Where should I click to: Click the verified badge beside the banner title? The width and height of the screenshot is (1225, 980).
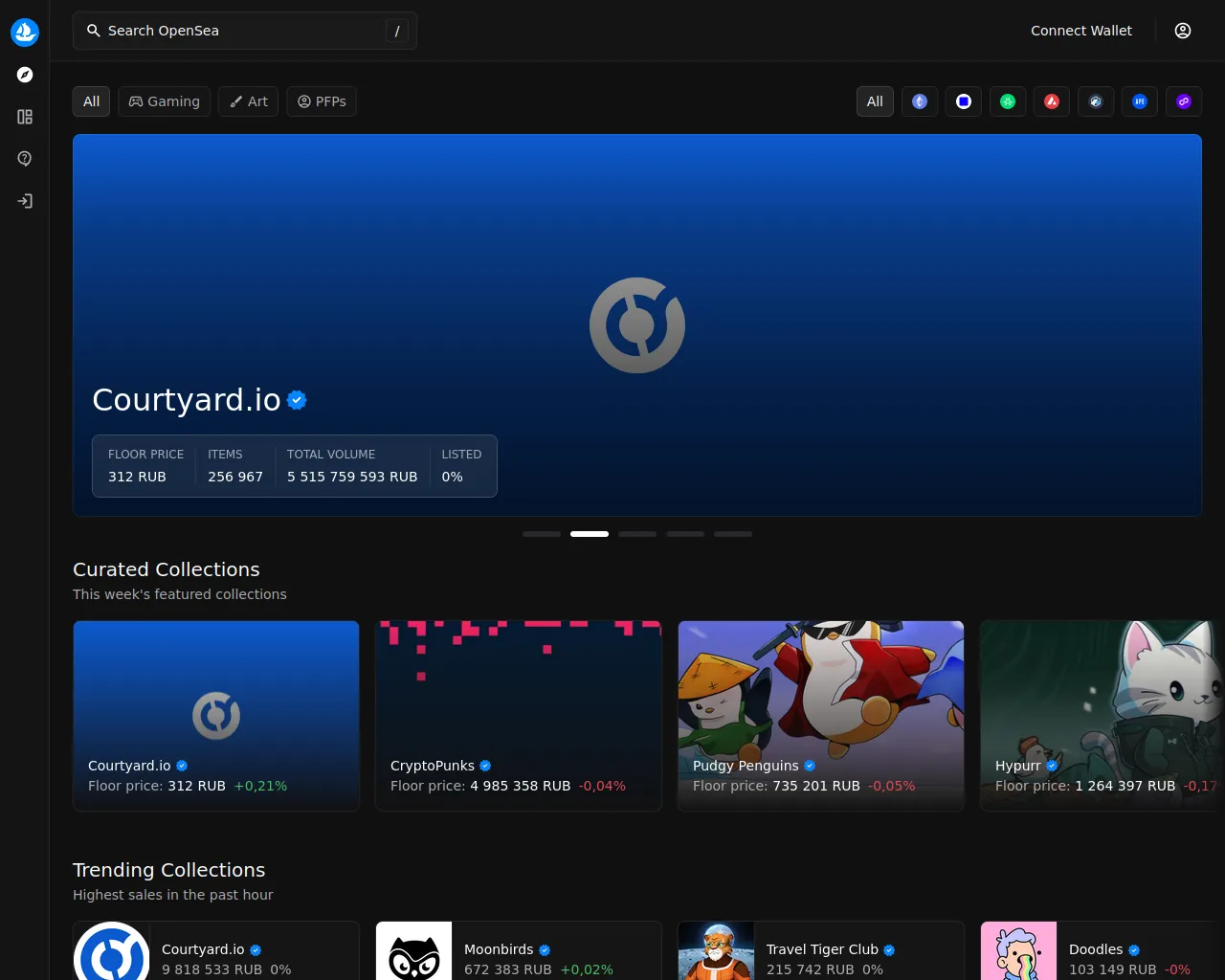(298, 400)
